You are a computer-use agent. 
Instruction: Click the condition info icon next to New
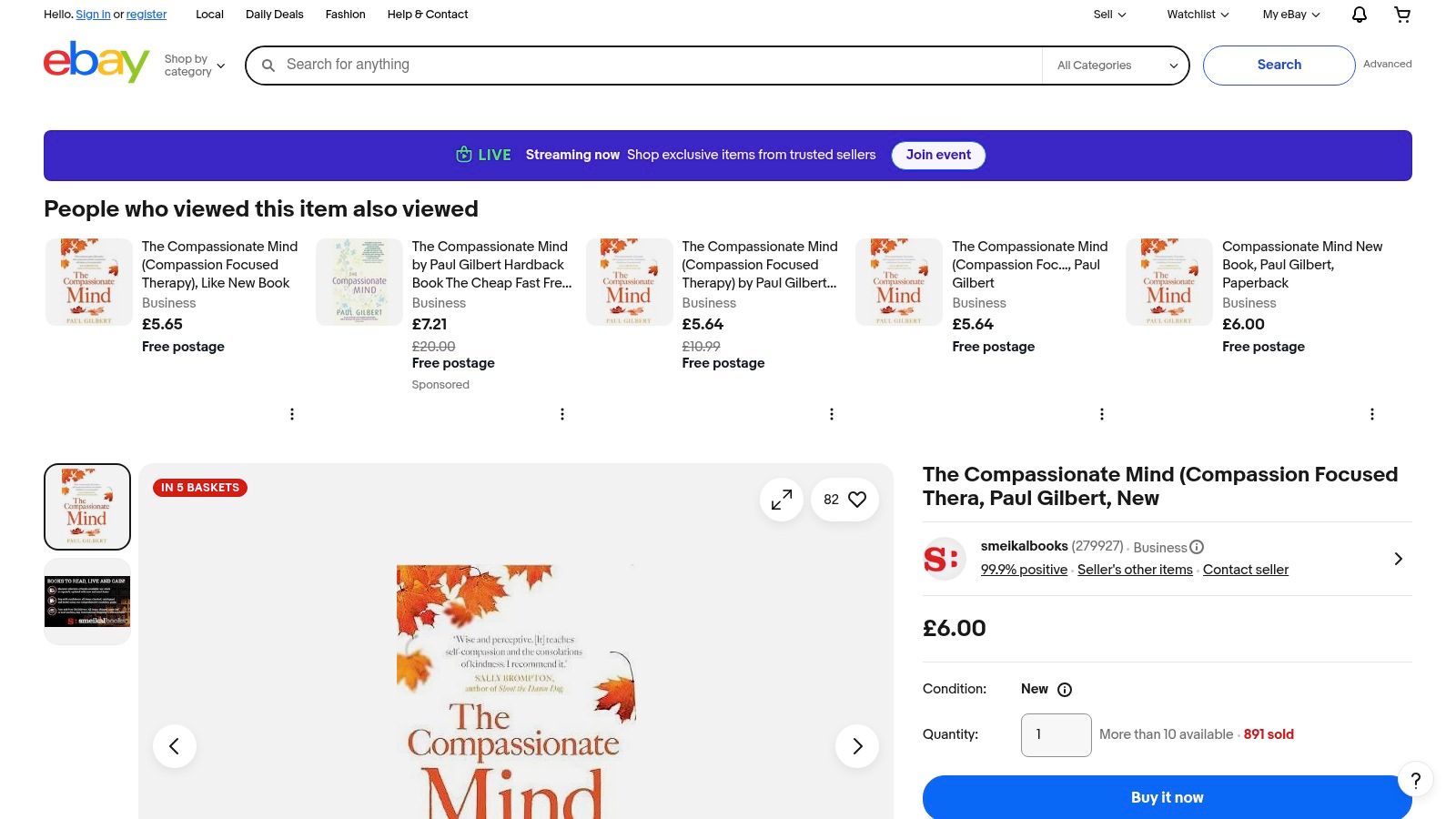click(1065, 690)
